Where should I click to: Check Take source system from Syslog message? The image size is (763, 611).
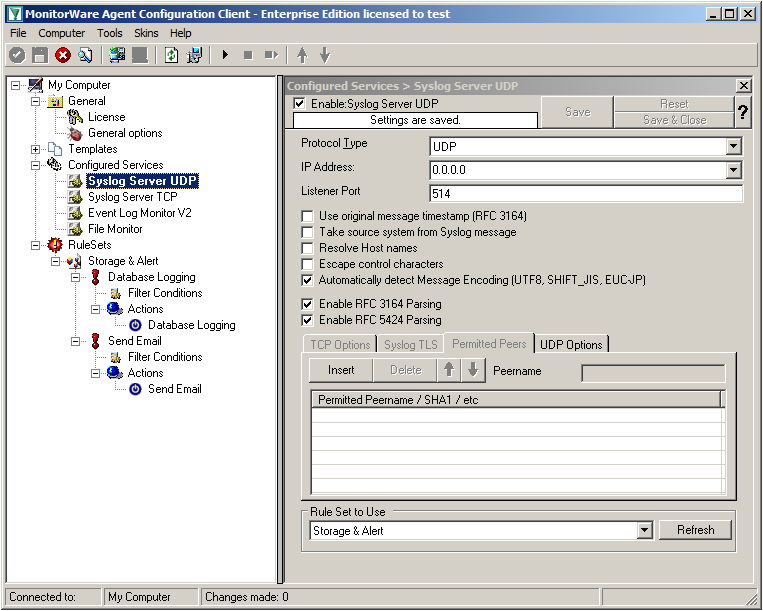[307, 232]
